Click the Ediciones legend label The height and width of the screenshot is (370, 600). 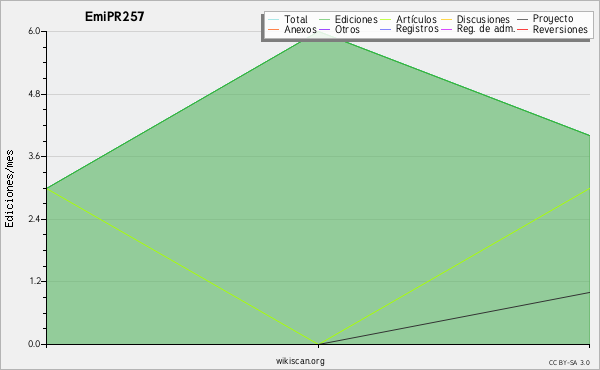click(356, 19)
